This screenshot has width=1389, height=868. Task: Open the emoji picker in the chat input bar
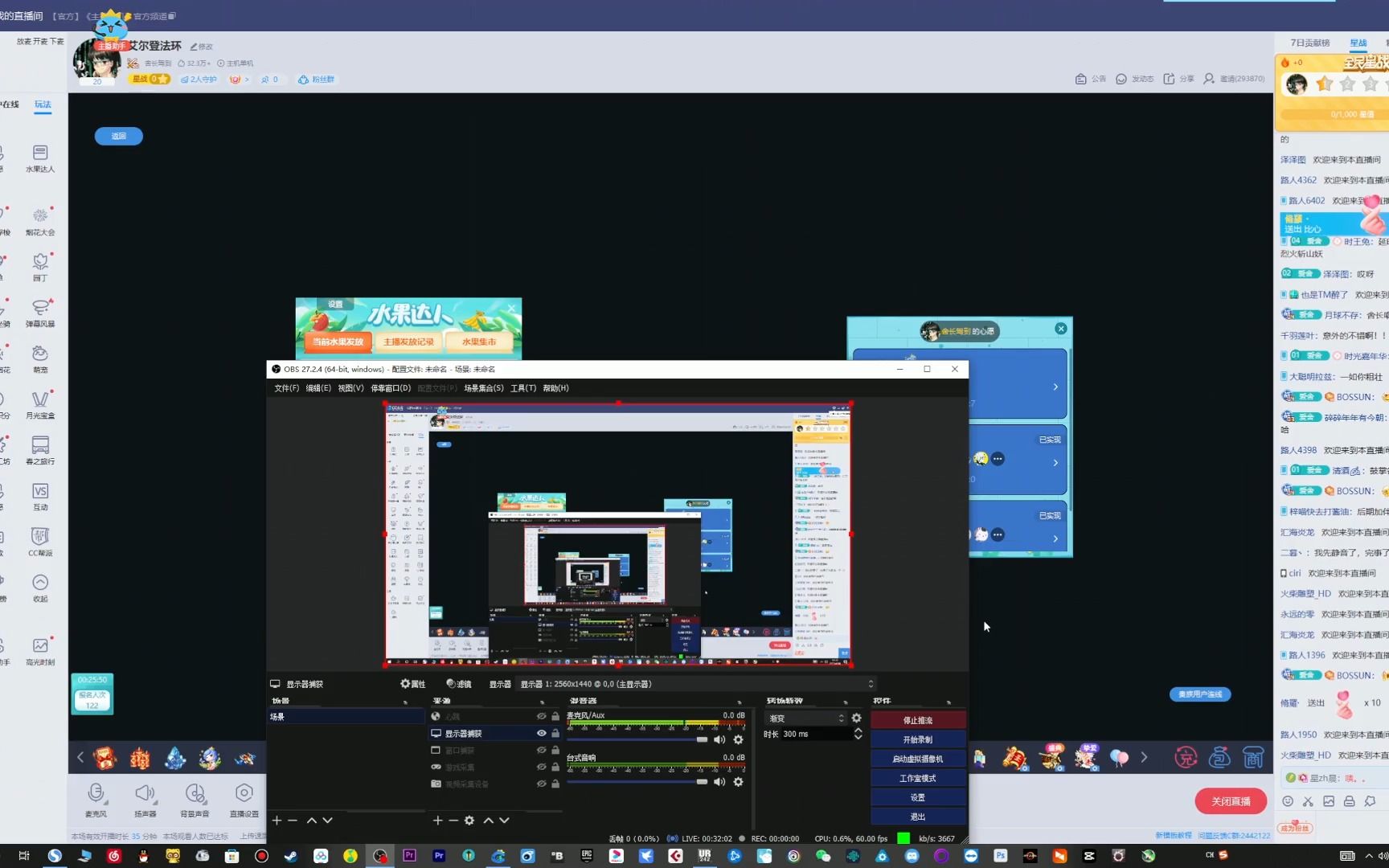1288,801
